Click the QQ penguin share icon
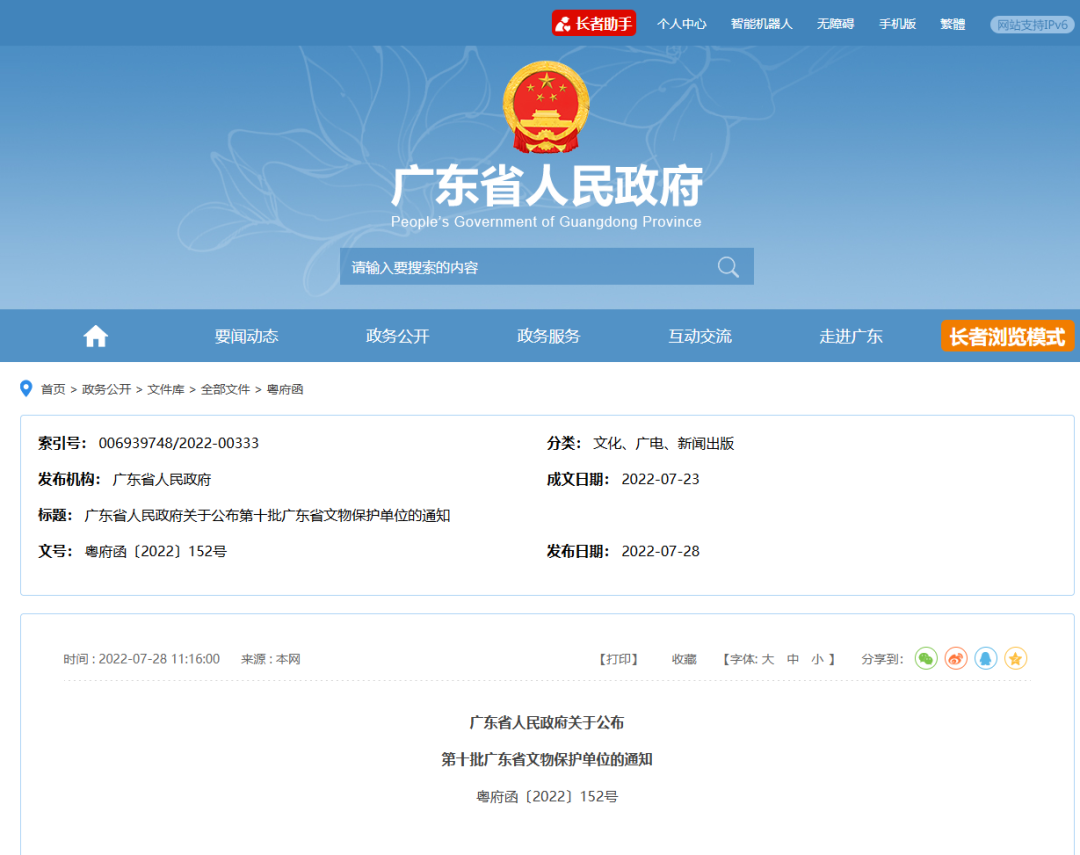The height and width of the screenshot is (855, 1080). pyautogui.click(x=985, y=659)
